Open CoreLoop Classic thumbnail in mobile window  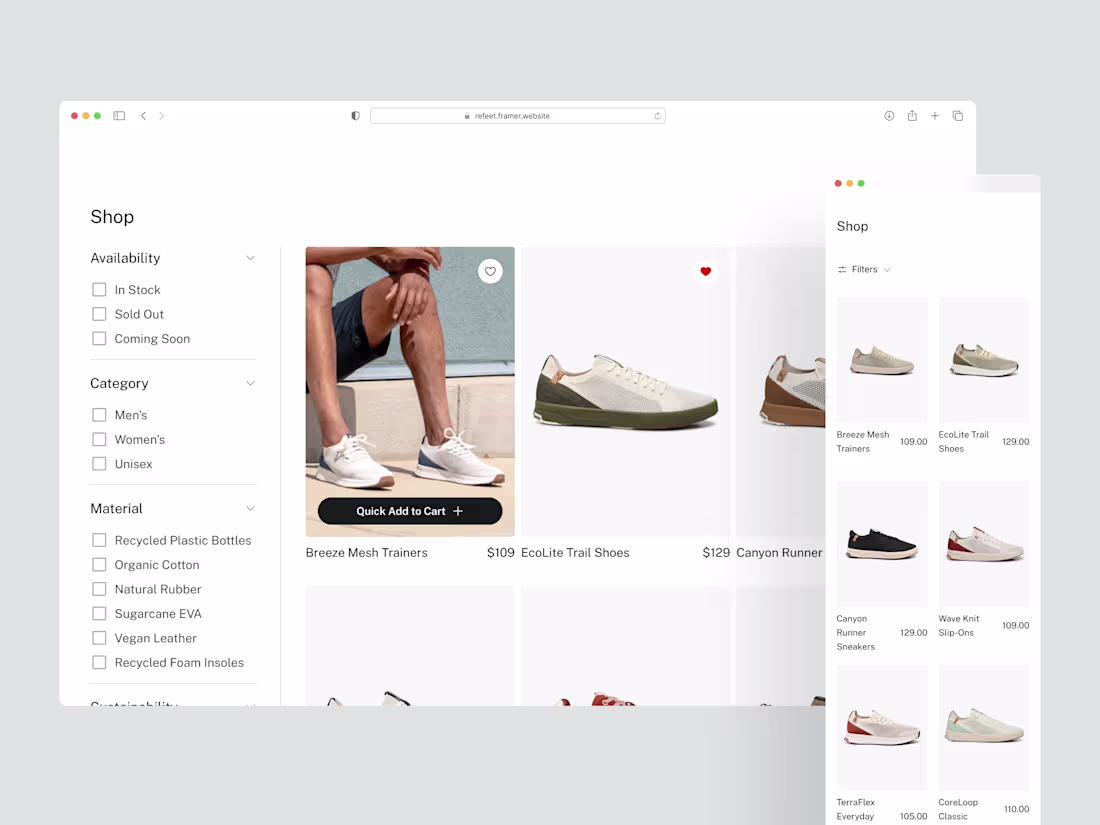984,727
